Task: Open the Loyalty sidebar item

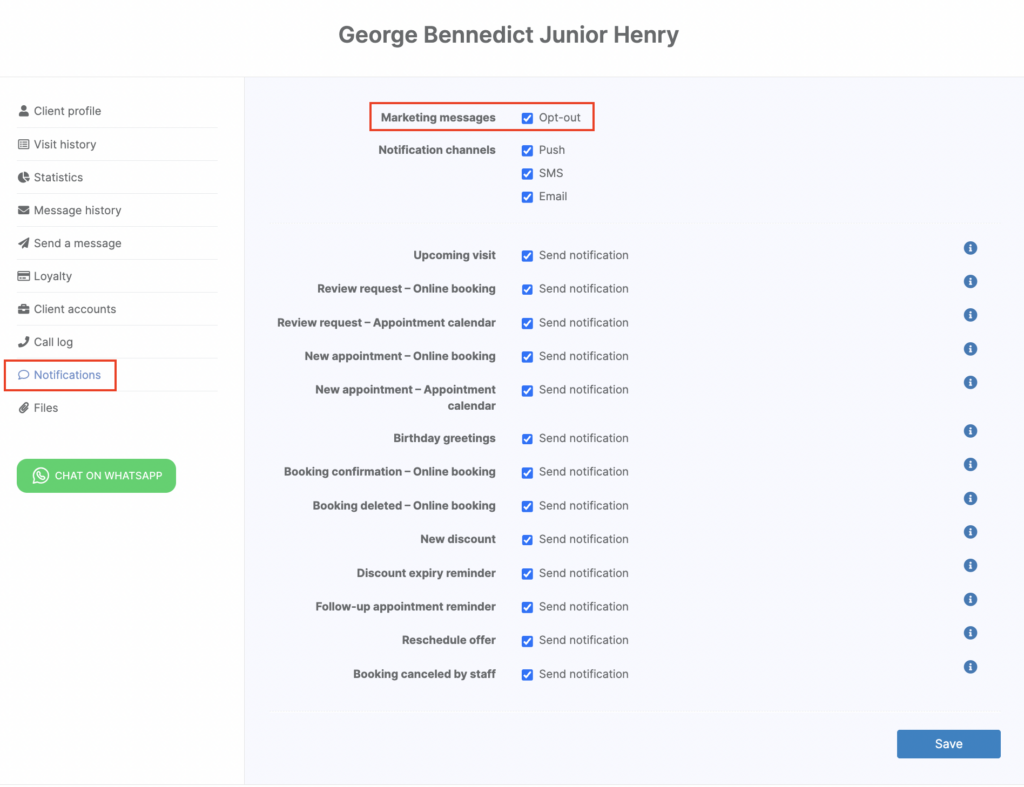Action: pos(53,276)
